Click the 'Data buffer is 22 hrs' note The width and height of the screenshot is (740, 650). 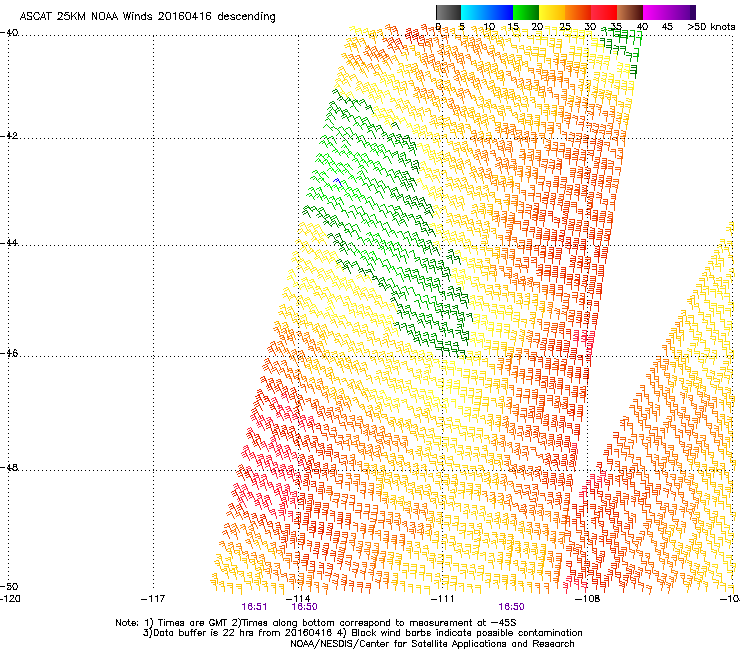(x=362, y=633)
